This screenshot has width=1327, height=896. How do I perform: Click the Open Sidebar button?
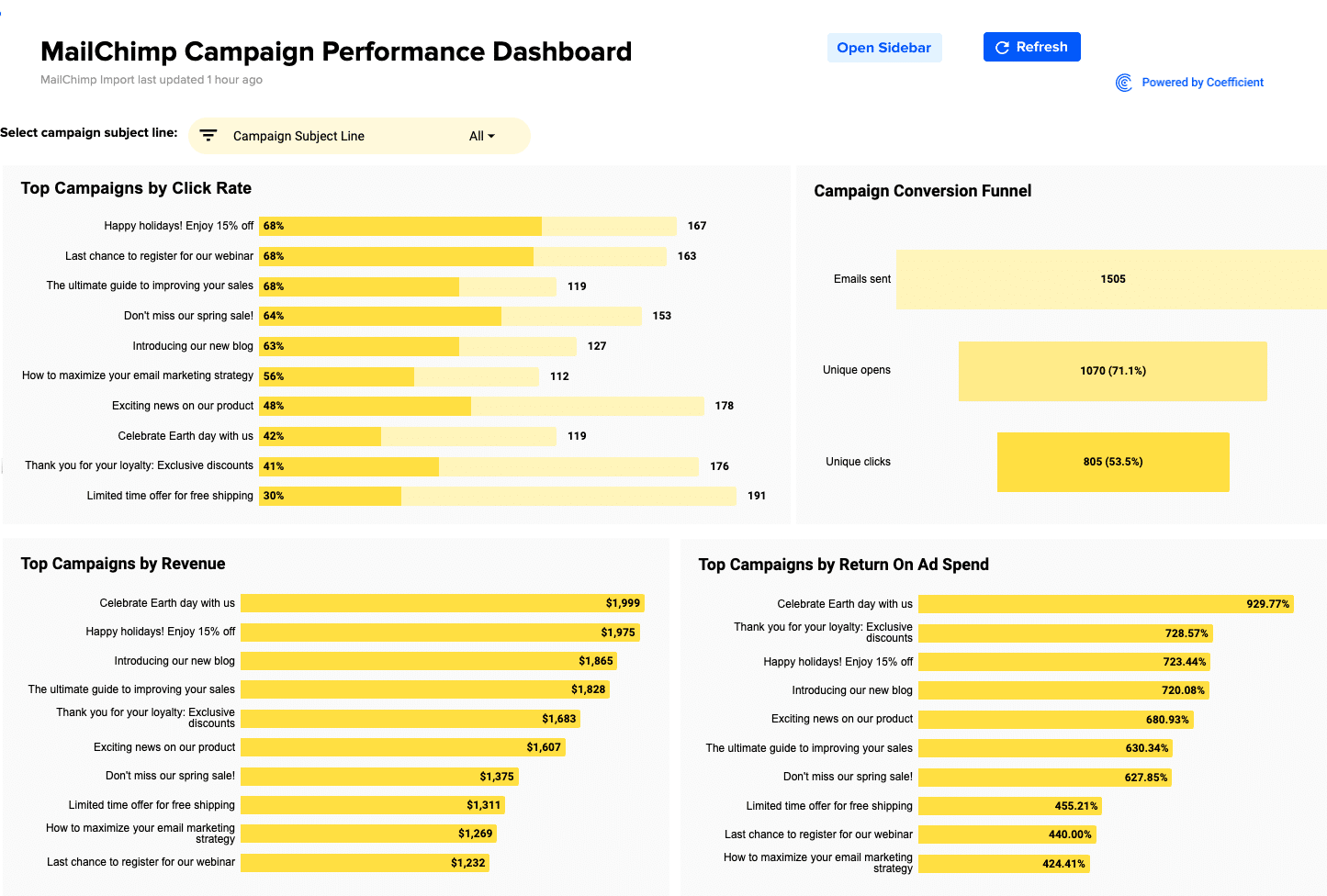(884, 48)
